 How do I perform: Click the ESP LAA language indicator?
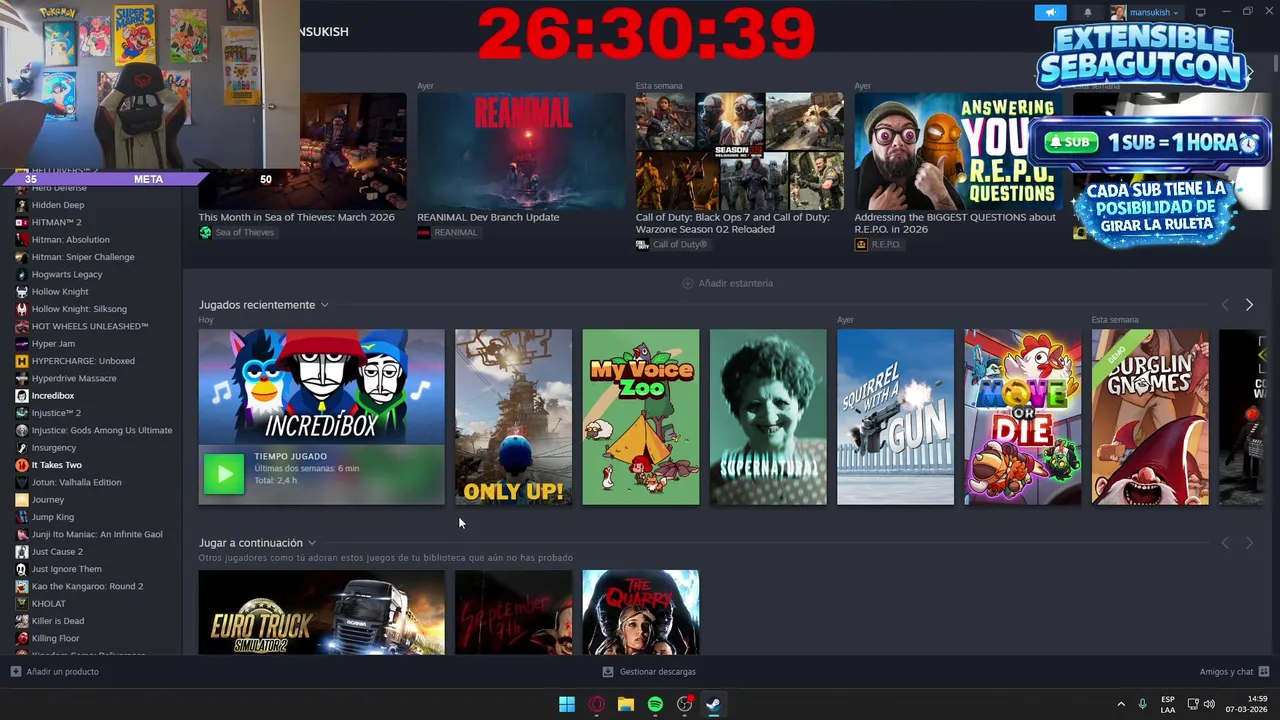click(1168, 704)
